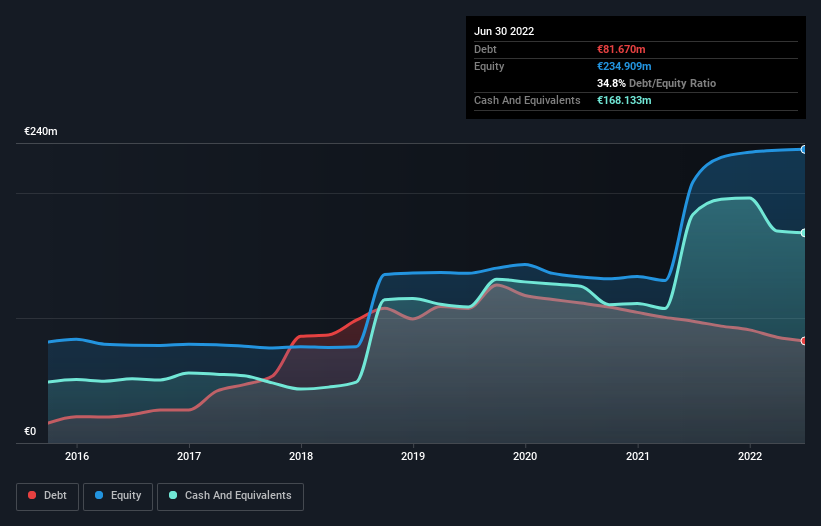Click the 34.8% Debt/Equity Ratio text
The height and width of the screenshot is (526, 821).
coord(656,83)
